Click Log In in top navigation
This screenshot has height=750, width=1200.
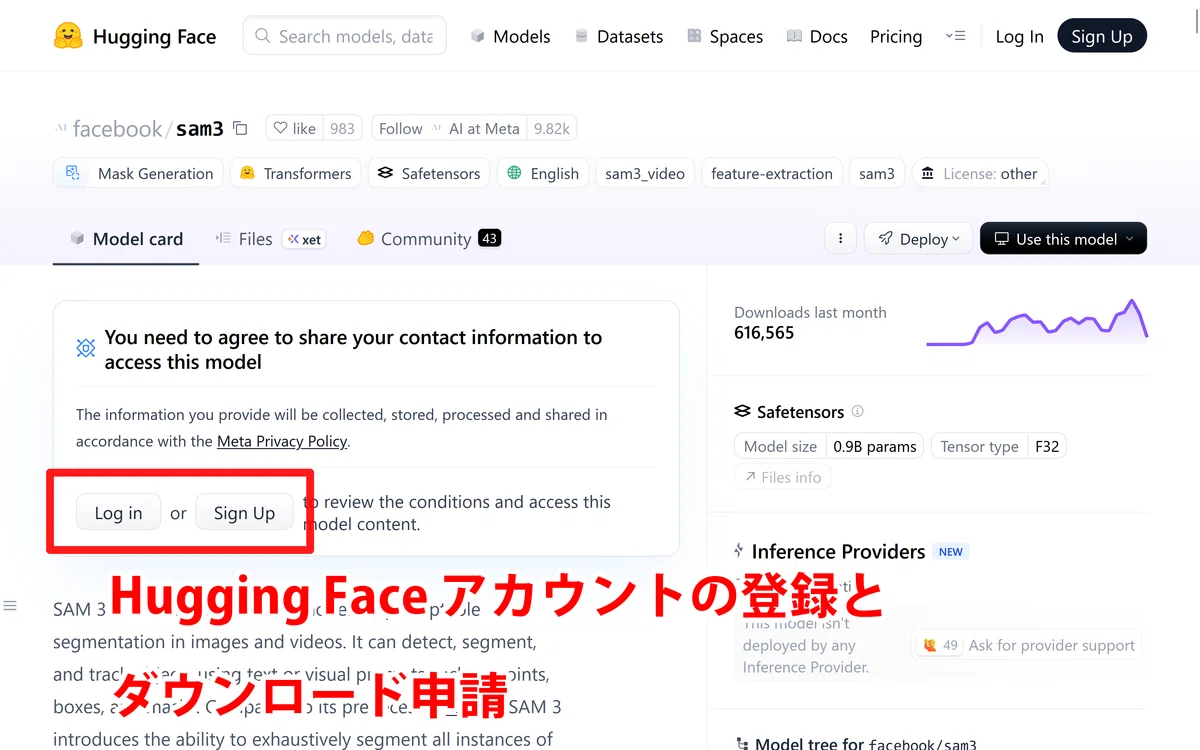[x=1019, y=36]
